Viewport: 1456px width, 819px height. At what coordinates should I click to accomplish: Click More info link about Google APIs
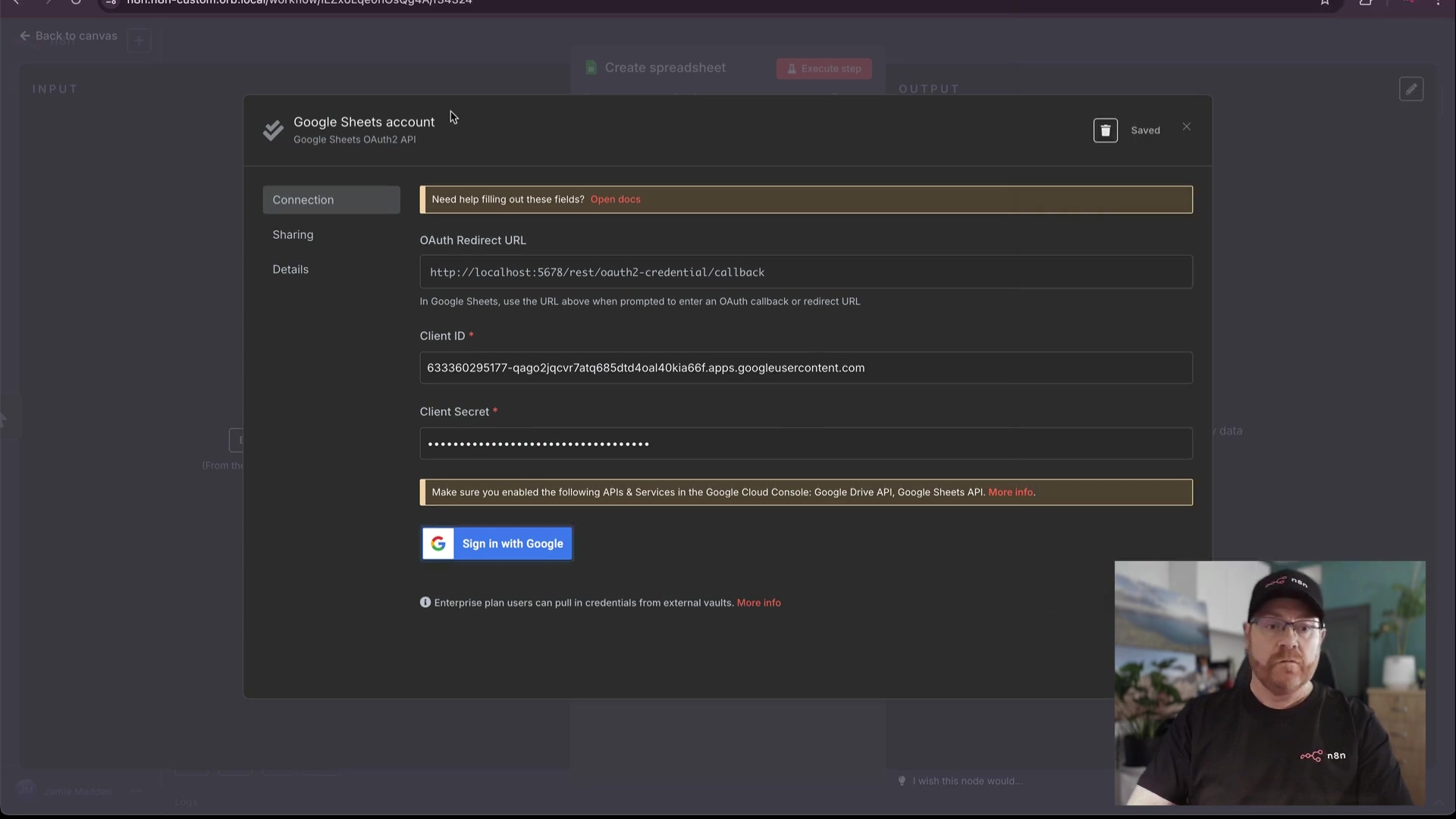(1010, 492)
